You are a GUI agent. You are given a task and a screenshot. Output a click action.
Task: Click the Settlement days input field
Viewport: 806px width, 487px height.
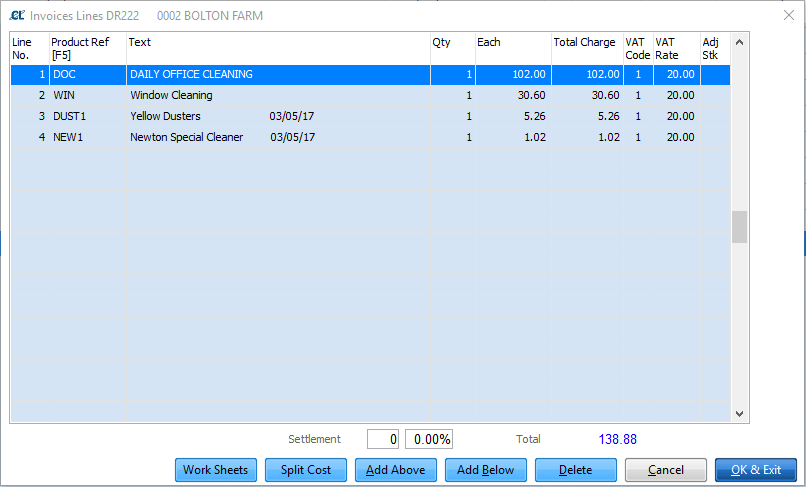383,439
